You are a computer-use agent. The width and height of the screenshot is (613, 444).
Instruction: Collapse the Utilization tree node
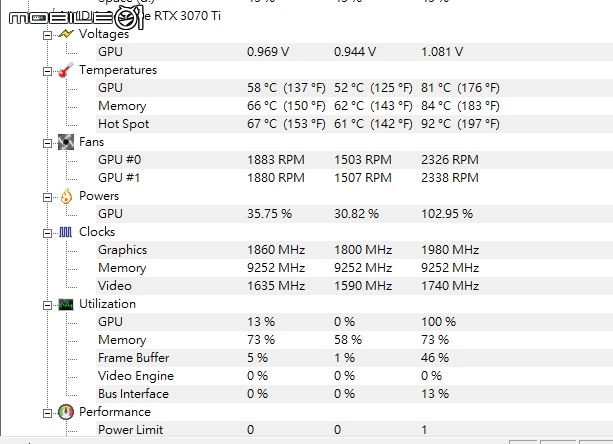click(47, 305)
